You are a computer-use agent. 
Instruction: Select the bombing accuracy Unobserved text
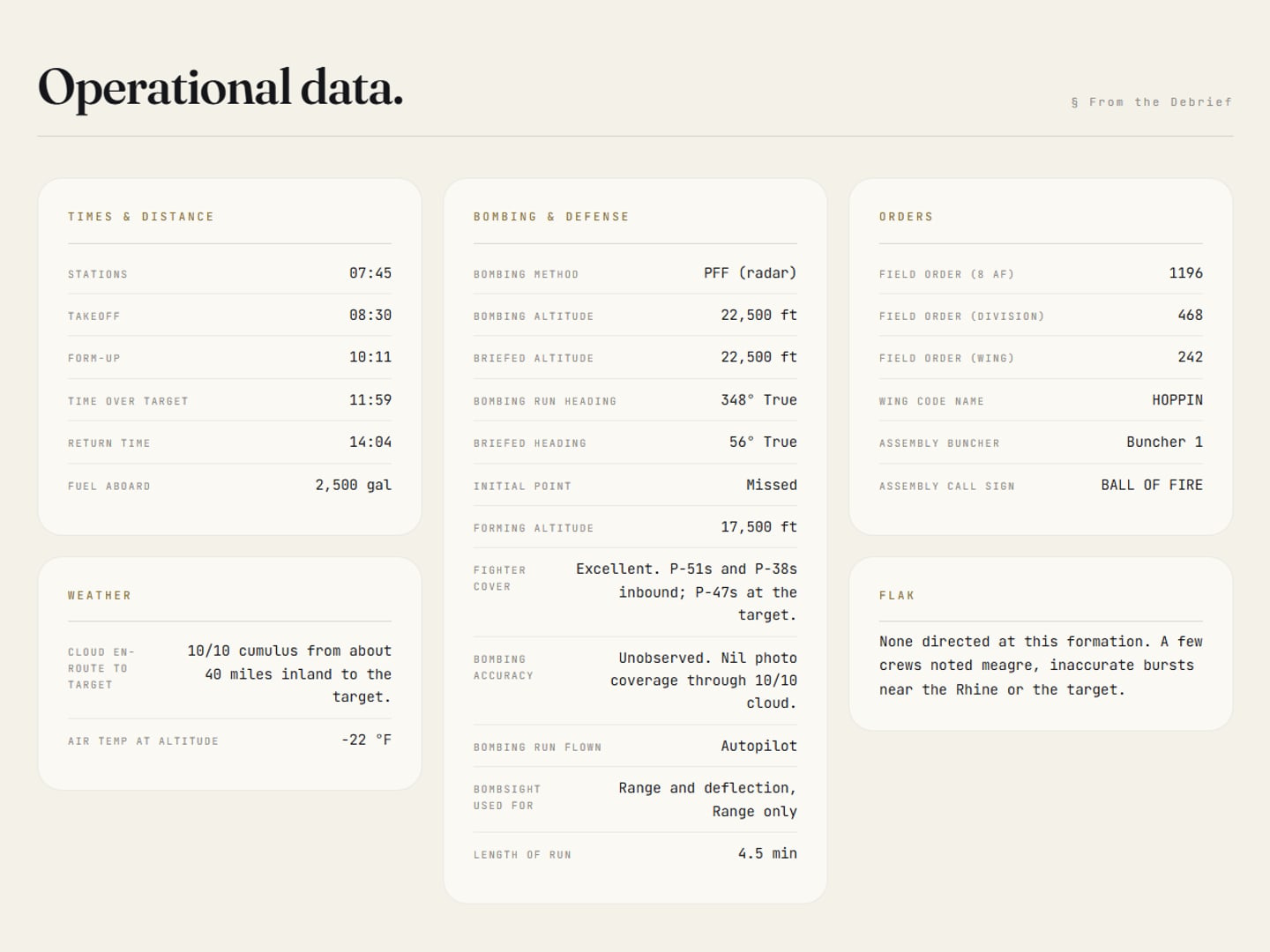(x=704, y=681)
